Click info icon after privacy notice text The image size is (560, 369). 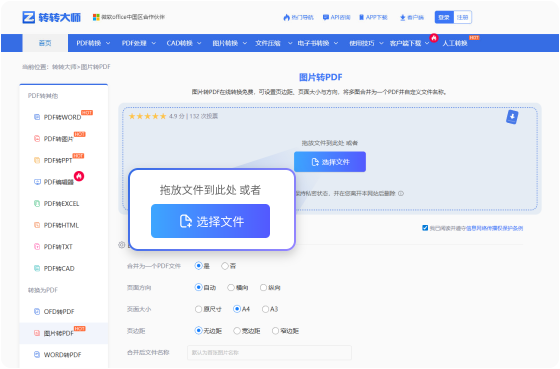[401, 193]
